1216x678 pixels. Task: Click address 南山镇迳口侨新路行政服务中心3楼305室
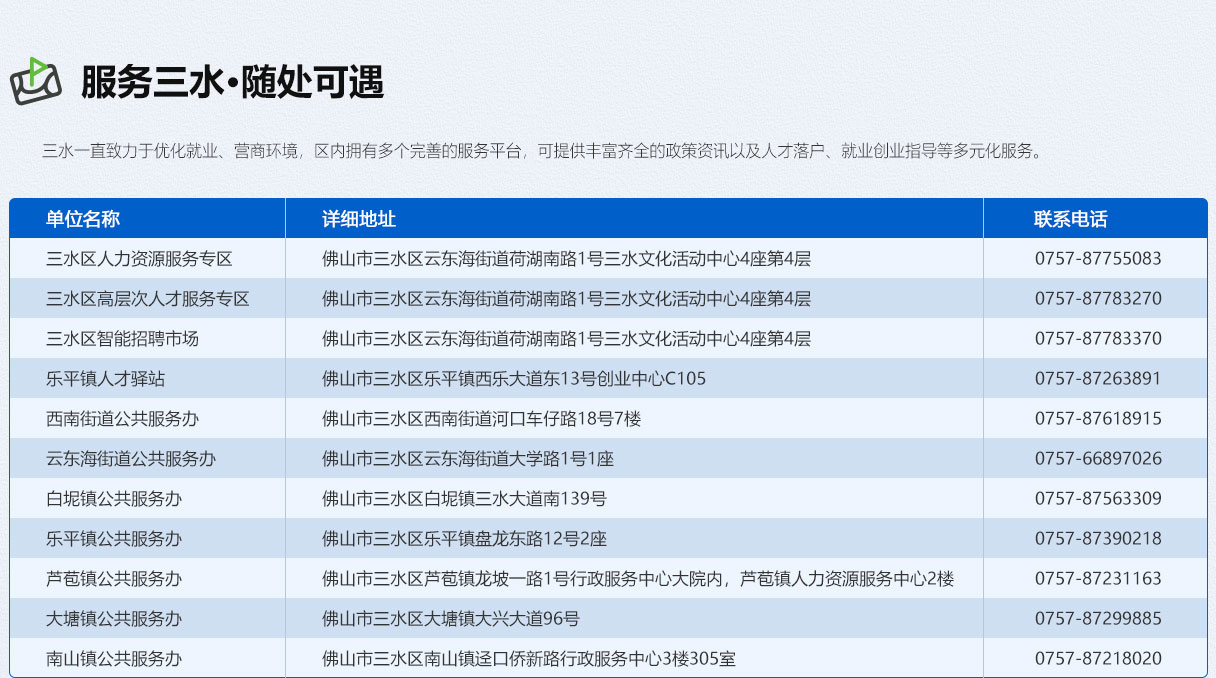point(529,659)
